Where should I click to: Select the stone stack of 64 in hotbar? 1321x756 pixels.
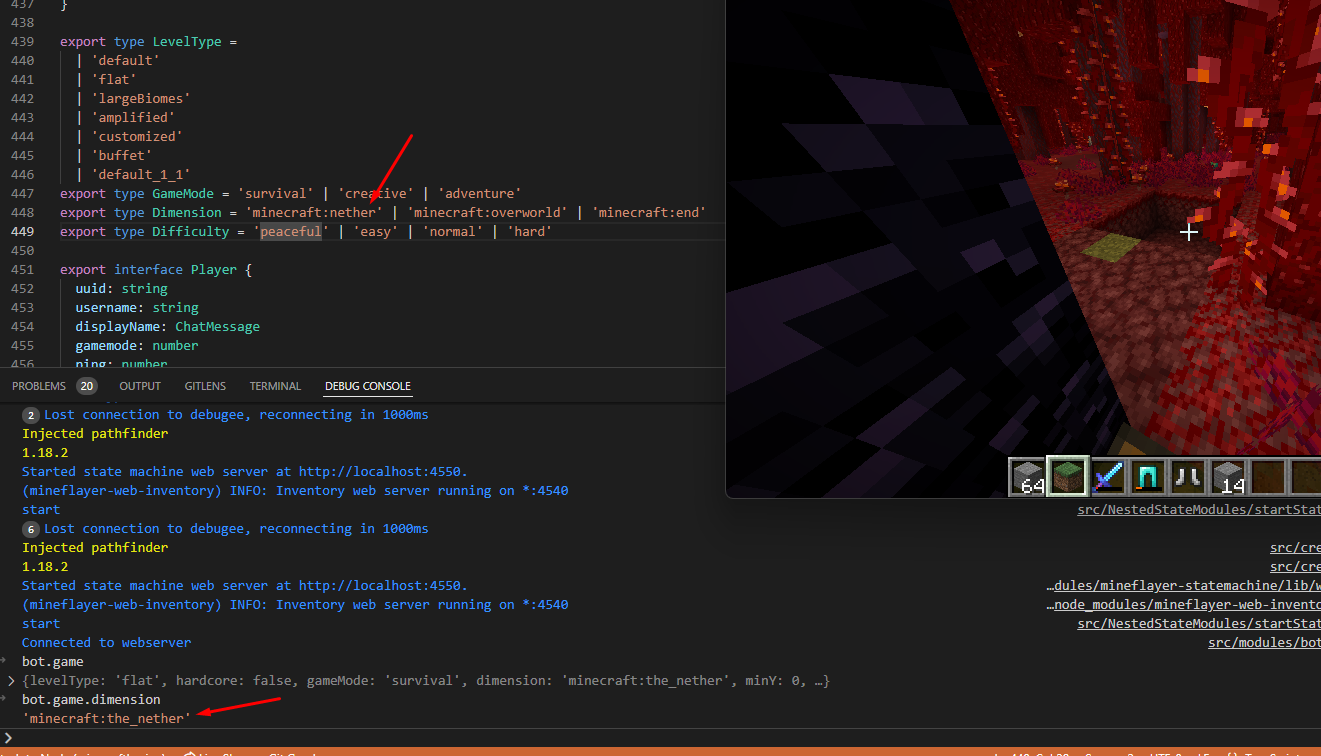(x=1027, y=478)
